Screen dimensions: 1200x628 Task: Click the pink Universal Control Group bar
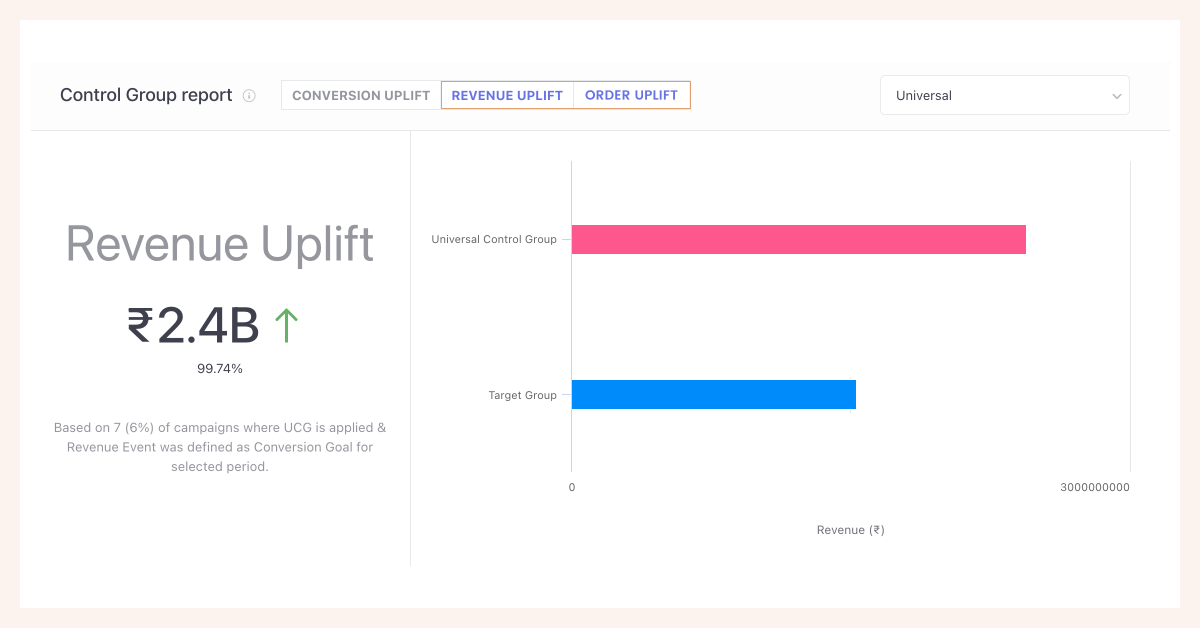click(x=798, y=240)
